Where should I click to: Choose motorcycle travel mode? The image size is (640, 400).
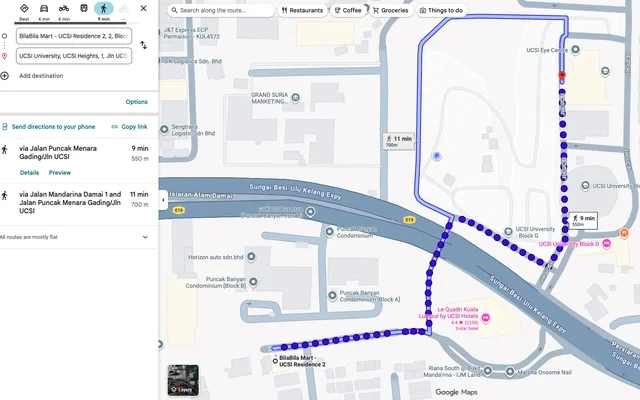coord(64,9)
